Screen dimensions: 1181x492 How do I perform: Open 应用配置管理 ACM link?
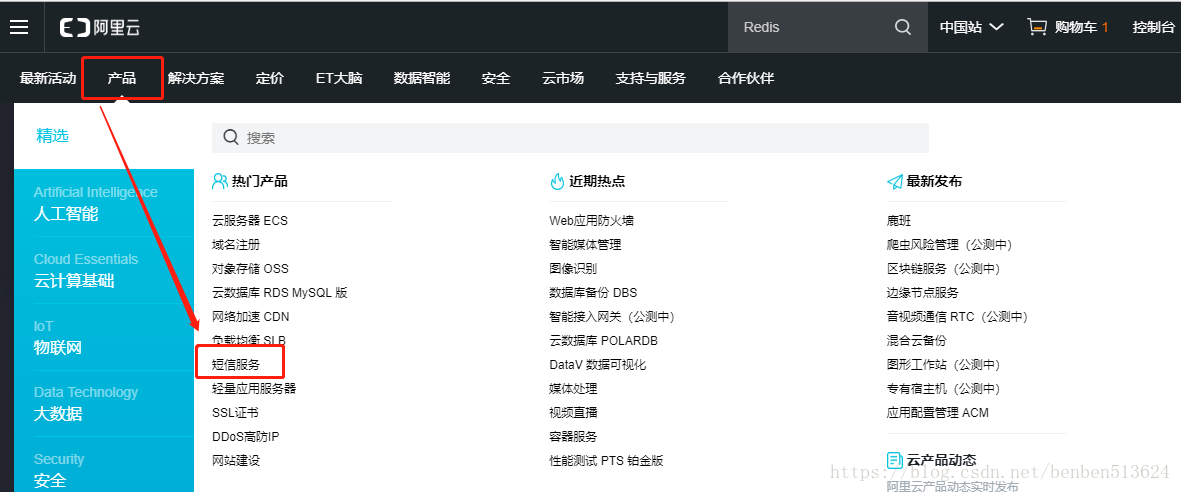click(938, 413)
